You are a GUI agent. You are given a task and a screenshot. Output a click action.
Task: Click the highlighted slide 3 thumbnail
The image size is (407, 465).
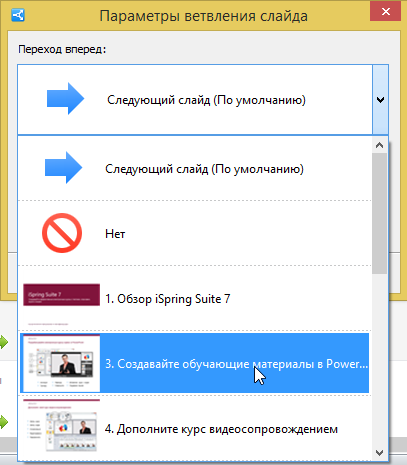[x=61, y=363]
